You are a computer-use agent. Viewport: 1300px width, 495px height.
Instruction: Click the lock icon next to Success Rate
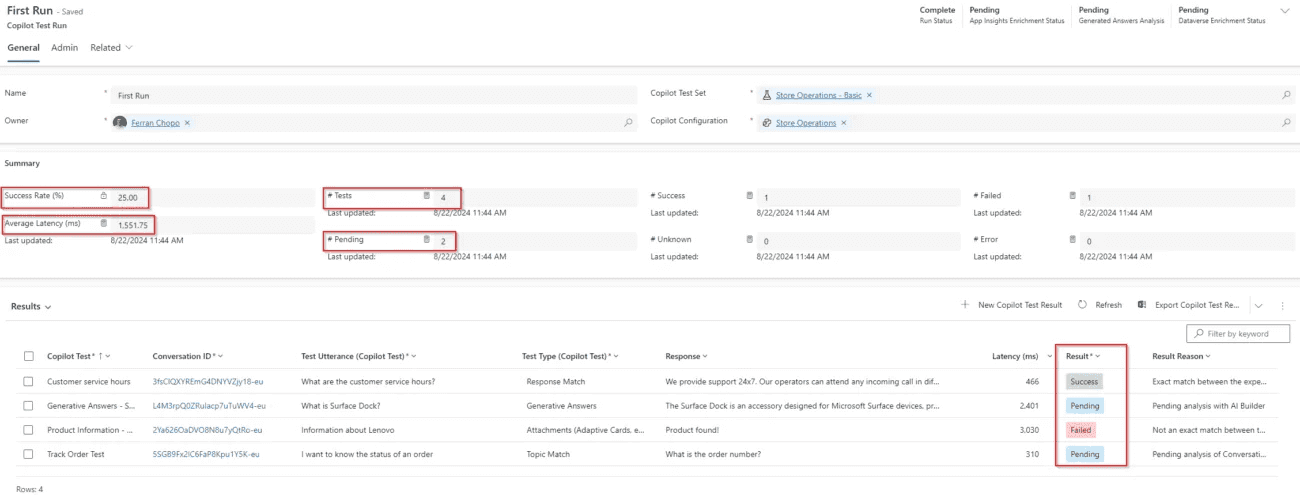coord(104,196)
